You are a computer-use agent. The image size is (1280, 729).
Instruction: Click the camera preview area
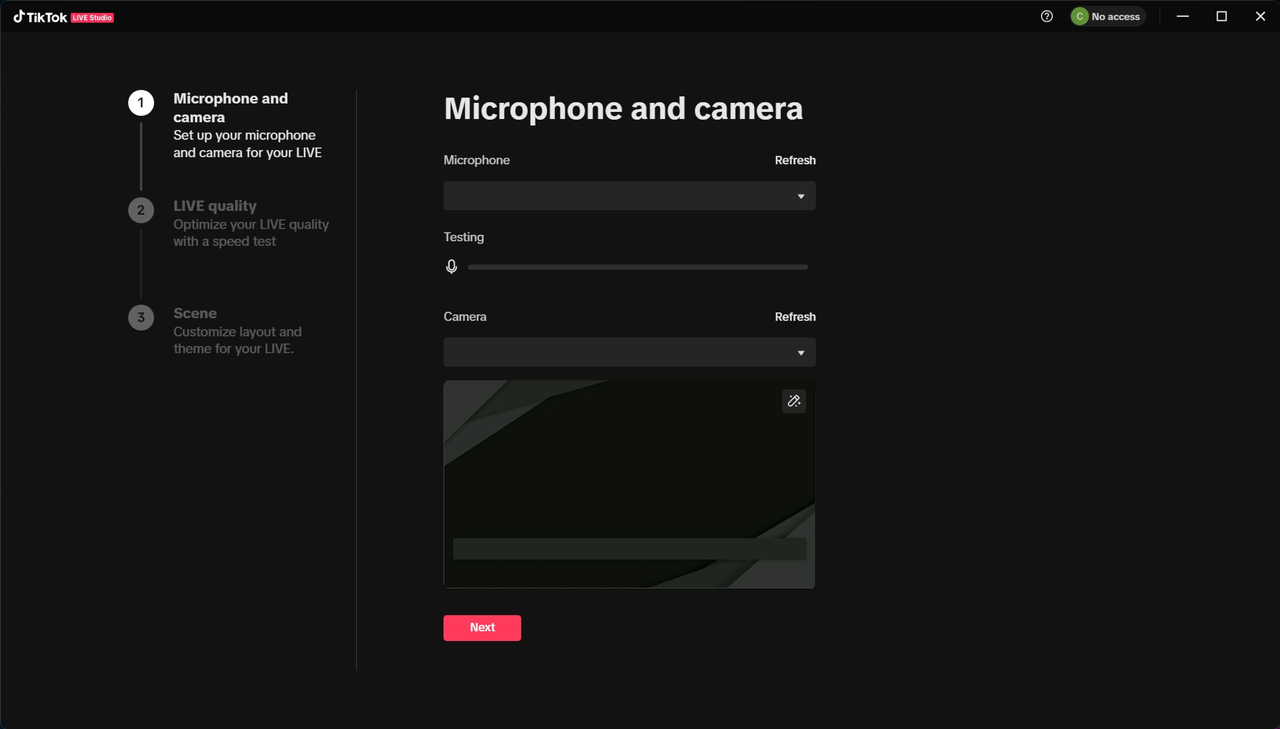[629, 470]
